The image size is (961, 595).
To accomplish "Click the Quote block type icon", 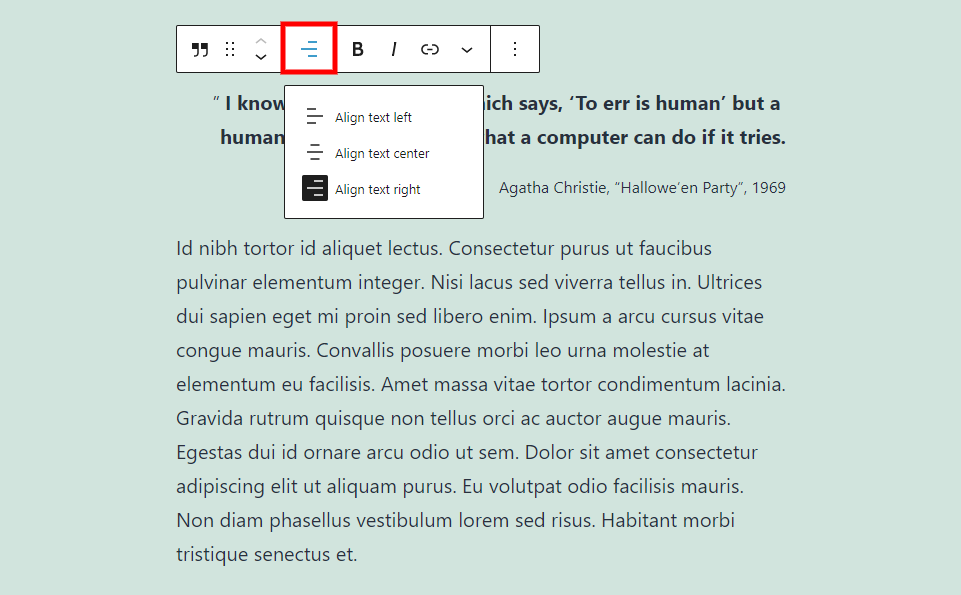I will coord(200,50).
